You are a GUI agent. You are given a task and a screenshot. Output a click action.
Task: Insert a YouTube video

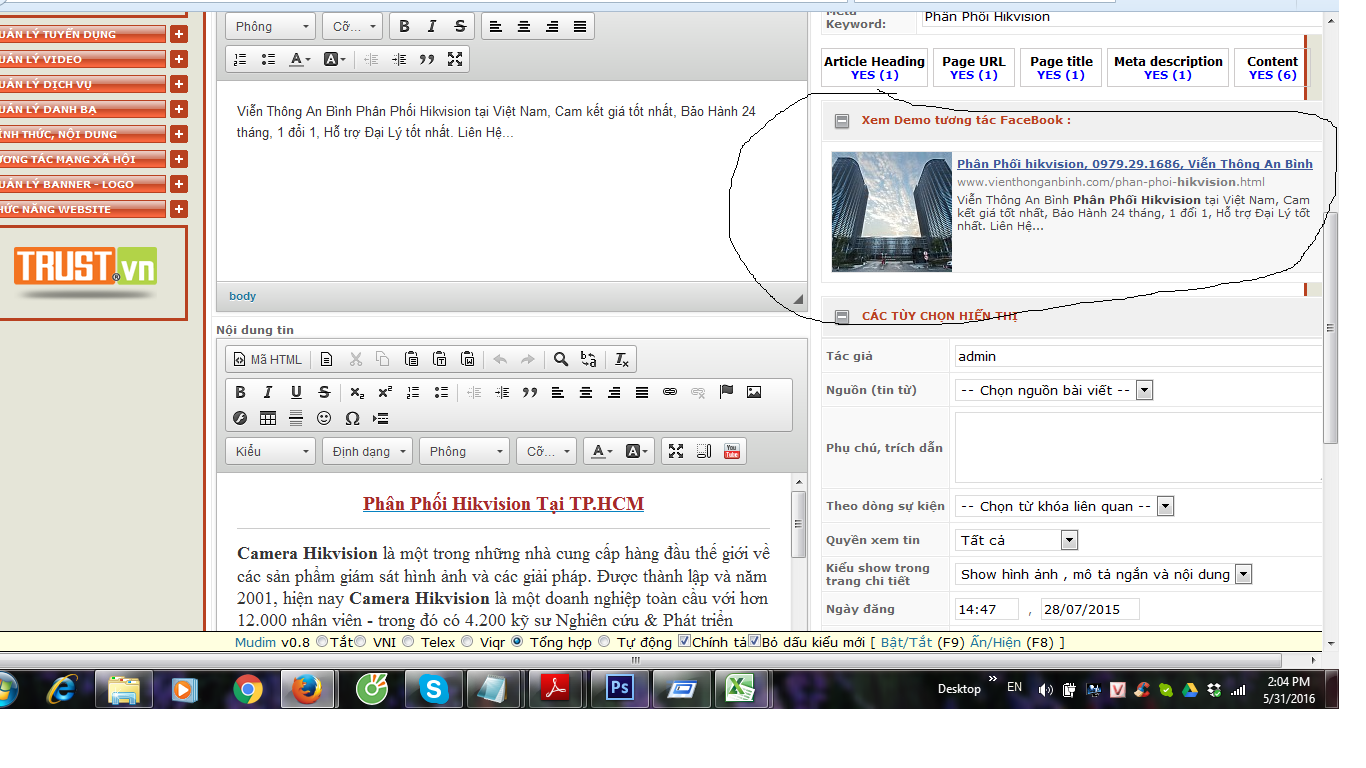coord(732,451)
